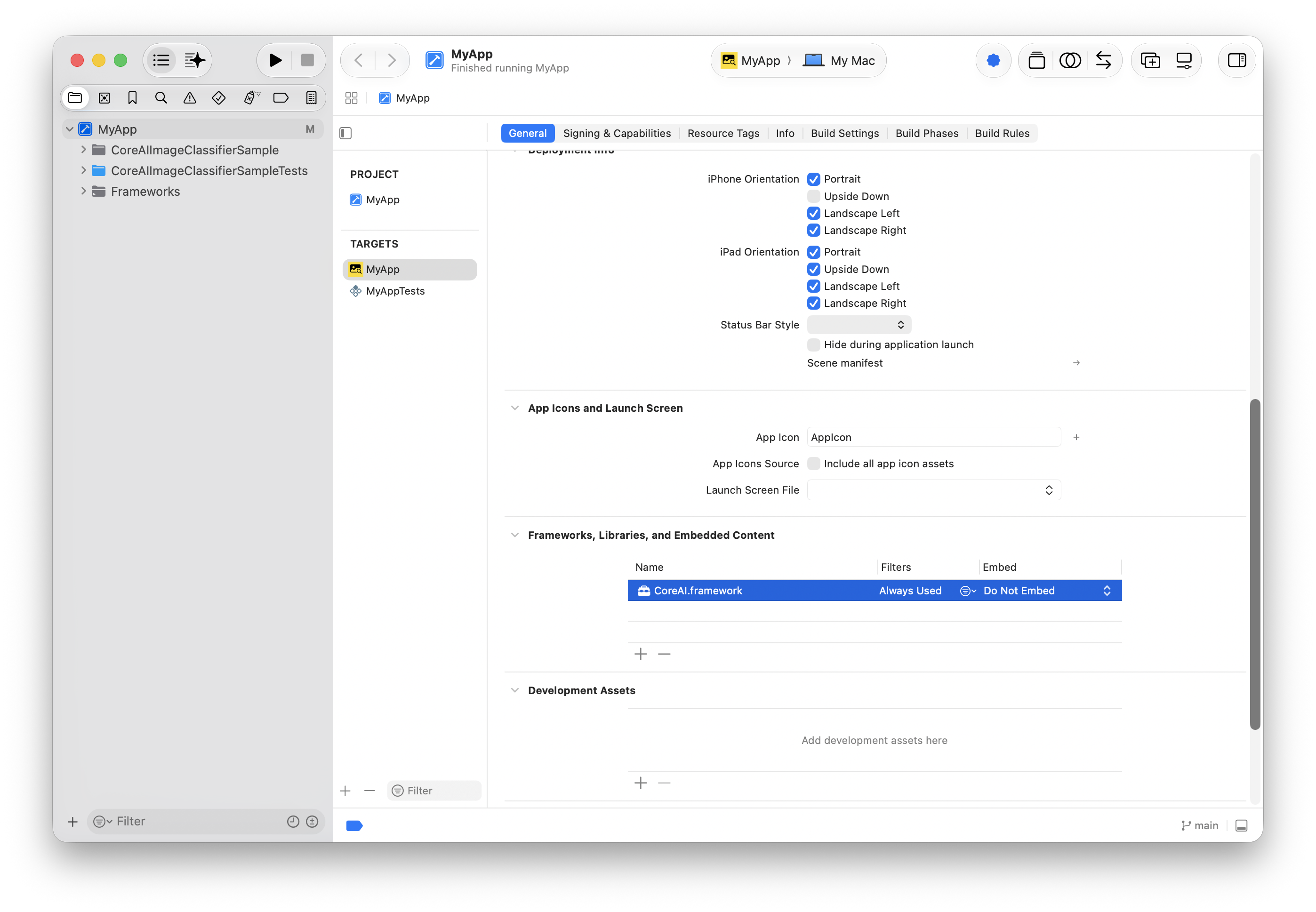Enable Hide during application launch

coord(814,344)
